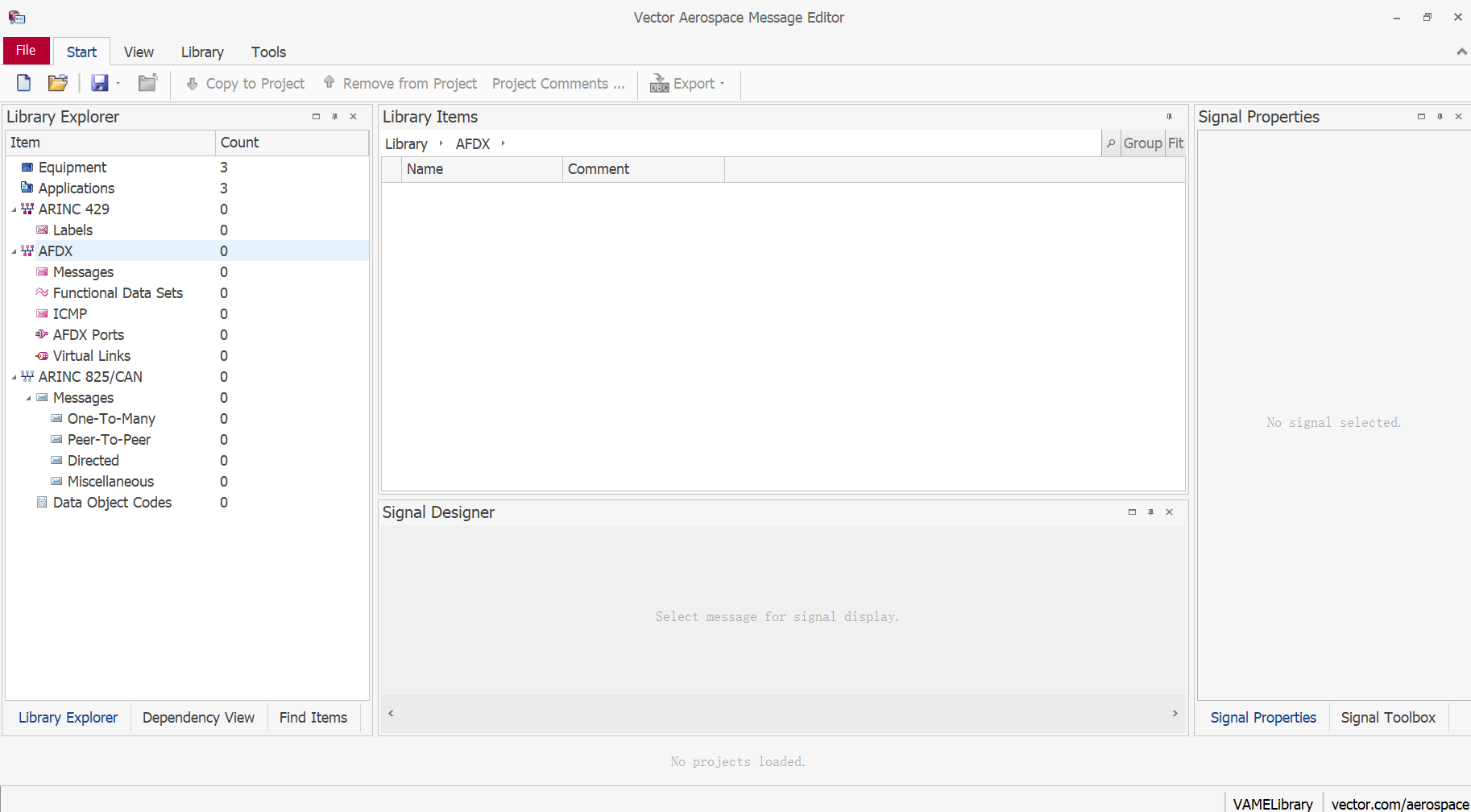This screenshot has height=812, width=1471.
Task: Click the Signal Designer right scroll arrow
Action: 1175,713
